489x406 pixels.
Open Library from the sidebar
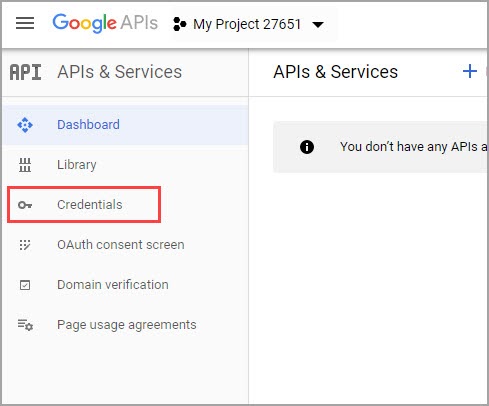[x=125, y=165]
